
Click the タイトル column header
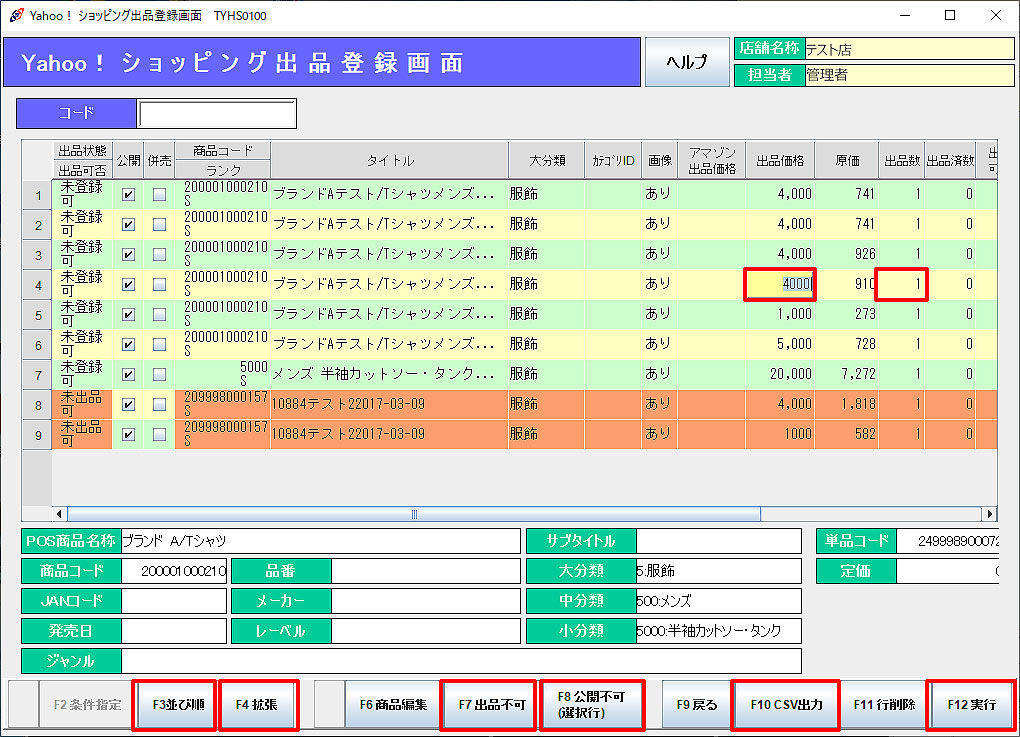[389, 160]
